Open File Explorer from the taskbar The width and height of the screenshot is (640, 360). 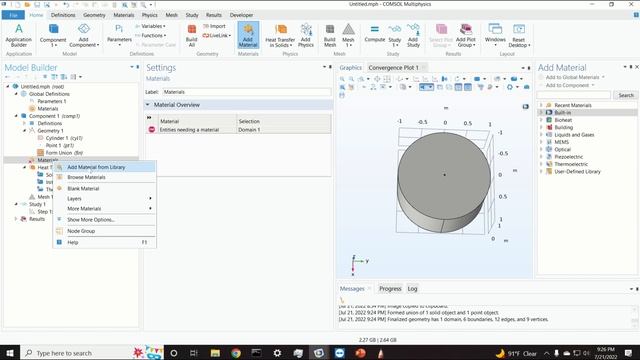point(215,353)
